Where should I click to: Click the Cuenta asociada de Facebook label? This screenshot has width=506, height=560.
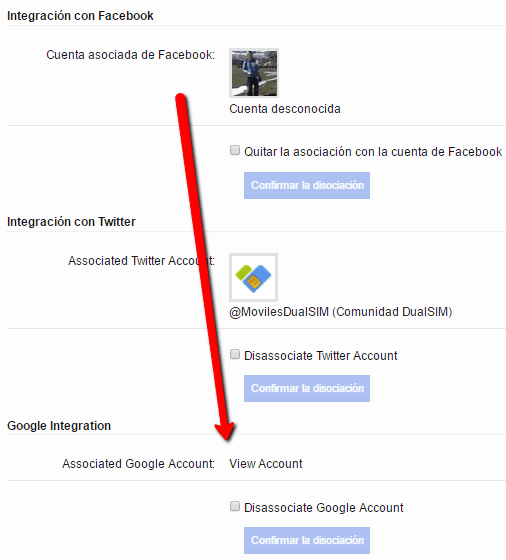(x=130, y=55)
